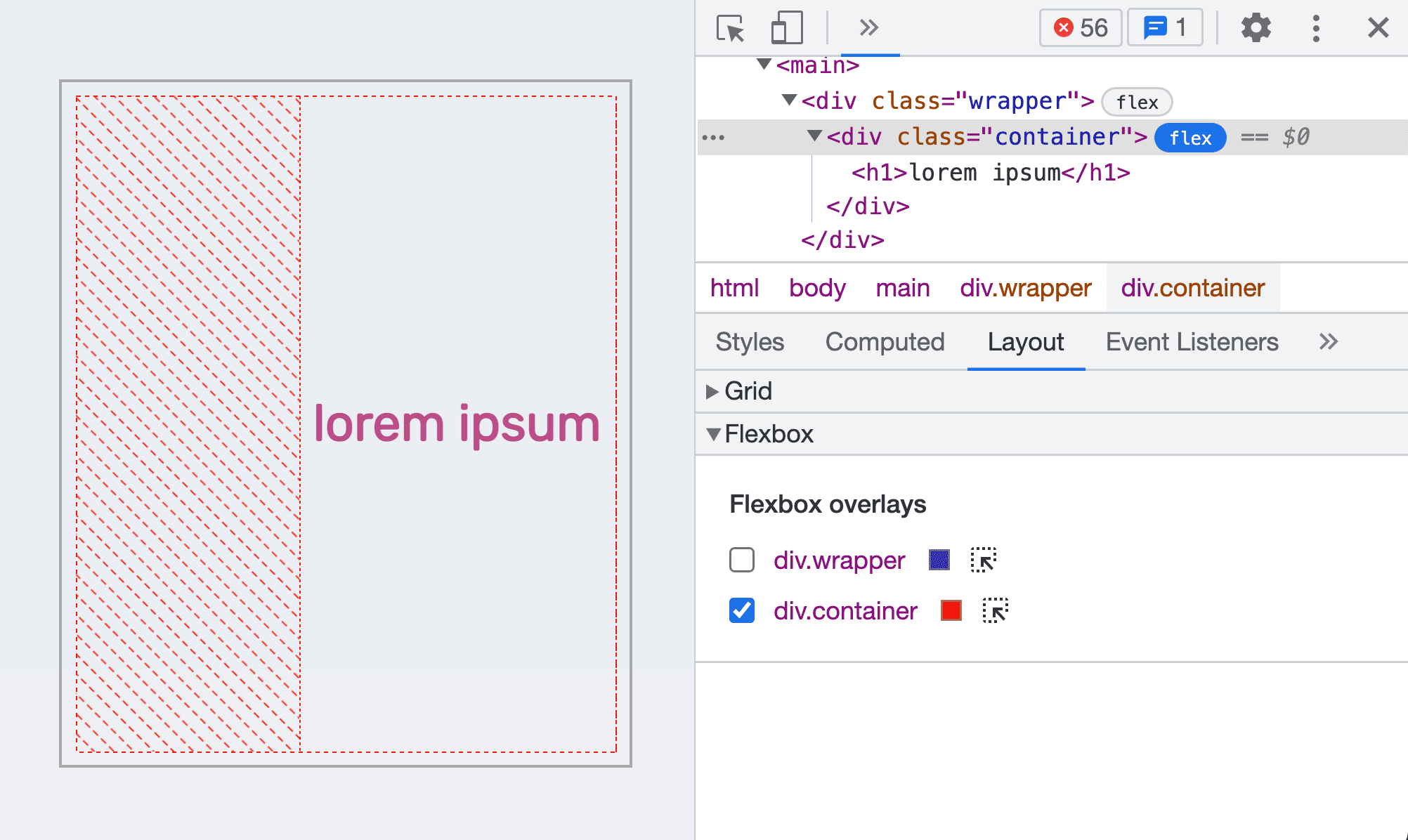Screen dimensions: 1408x840
Task: Switch to the Computed tab
Action: tap(885, 342)
